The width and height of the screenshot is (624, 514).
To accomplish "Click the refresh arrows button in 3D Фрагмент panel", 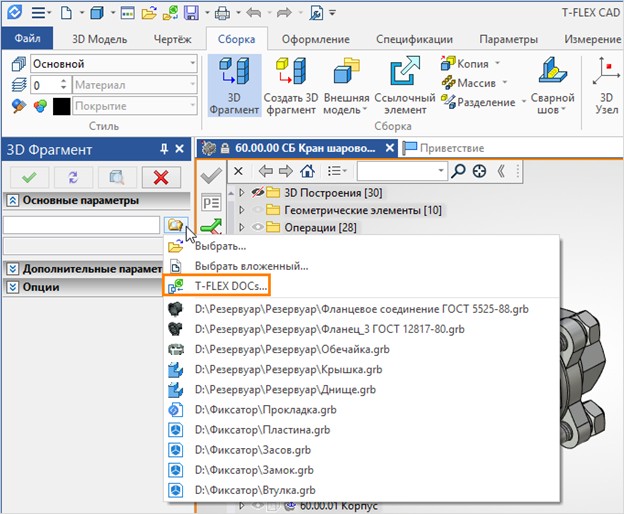I will coord(73,177).
